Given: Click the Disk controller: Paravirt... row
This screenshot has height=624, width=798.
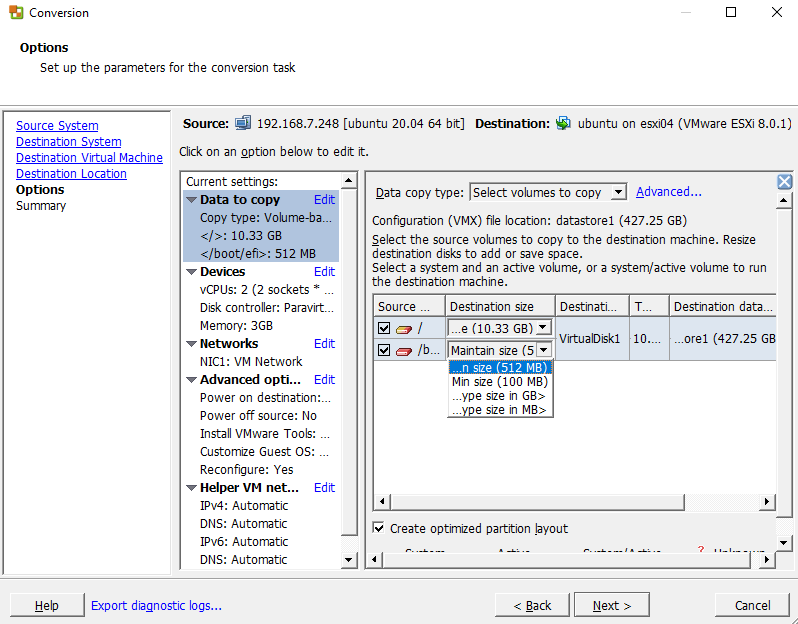Looking at the screenshot, I should click(267, 308).
